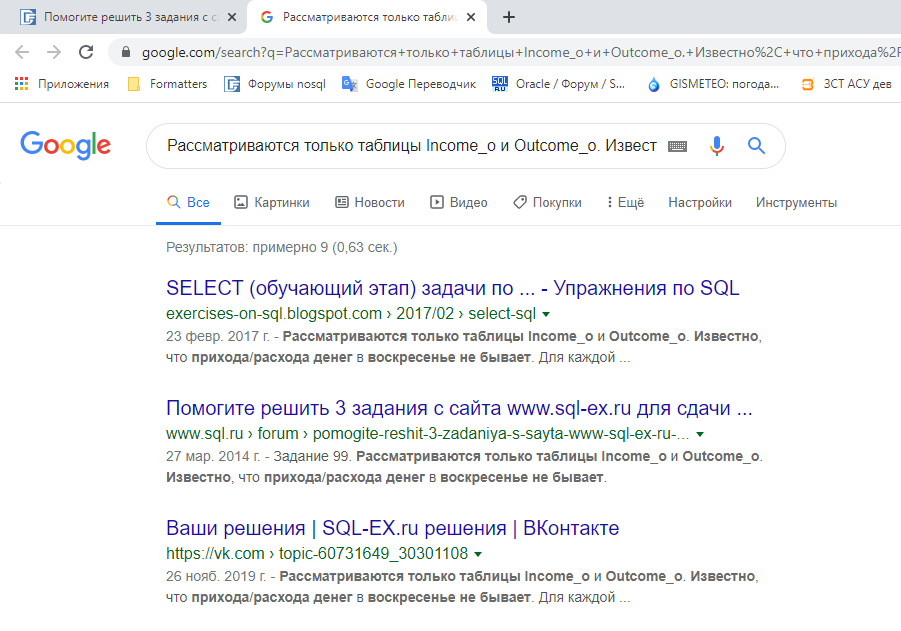901x631 pixels.
Task: Switch to Картинки search tab
Action: point(271,202)
